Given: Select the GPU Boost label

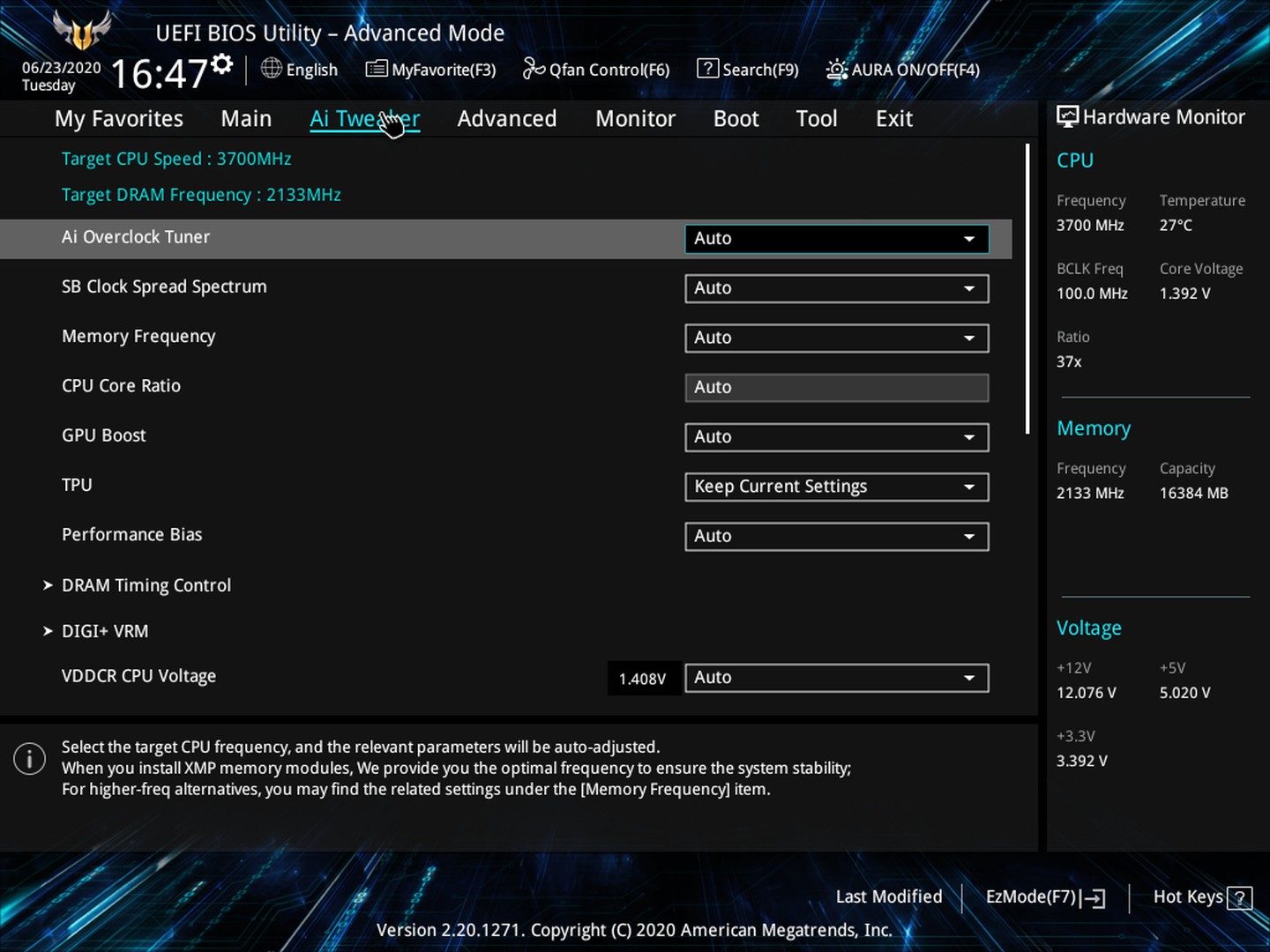Looking at the screenshot, I should [104, 435].
